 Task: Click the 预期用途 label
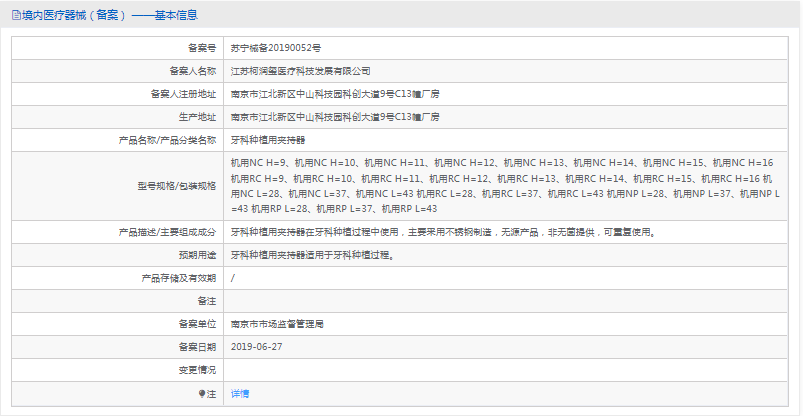pyautogui.click(x=198, y=255)
